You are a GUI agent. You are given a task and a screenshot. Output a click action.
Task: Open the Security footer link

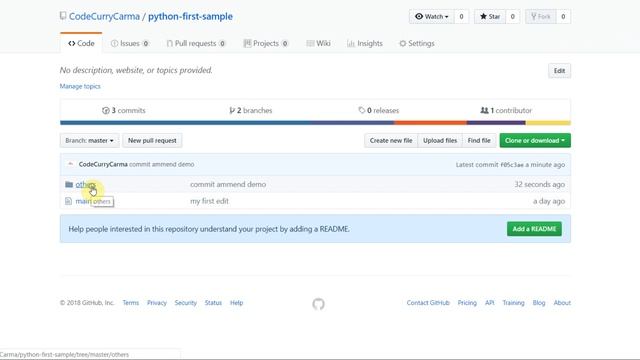(x=186, y=303)
